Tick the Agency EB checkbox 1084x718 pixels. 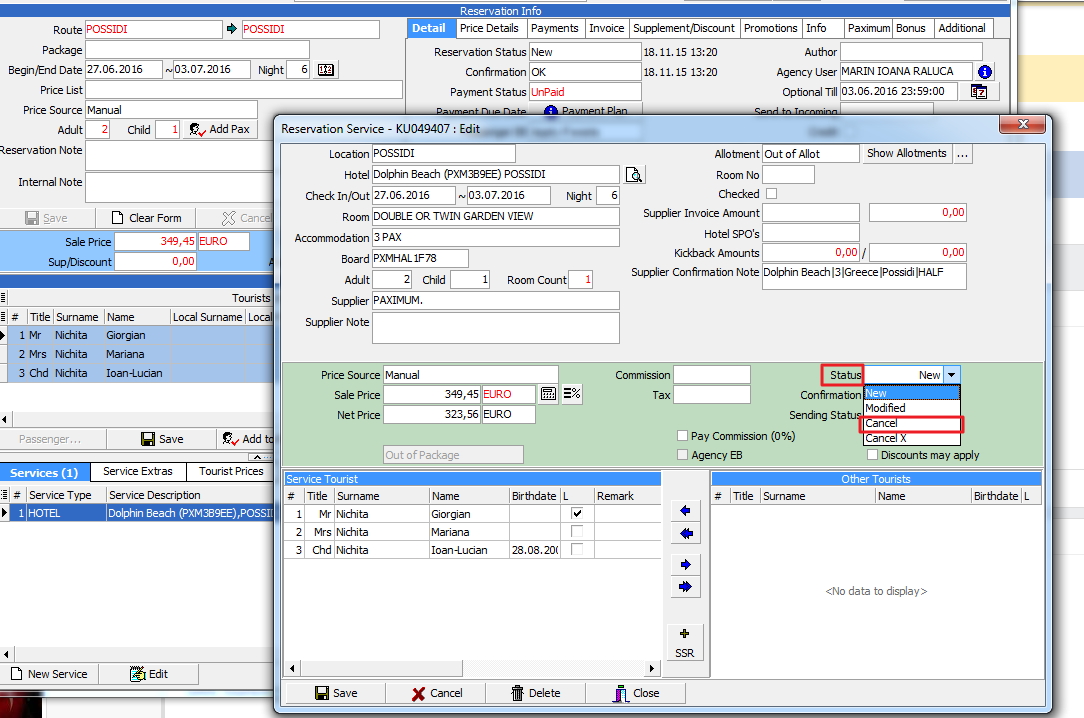[x=682, y=455]
